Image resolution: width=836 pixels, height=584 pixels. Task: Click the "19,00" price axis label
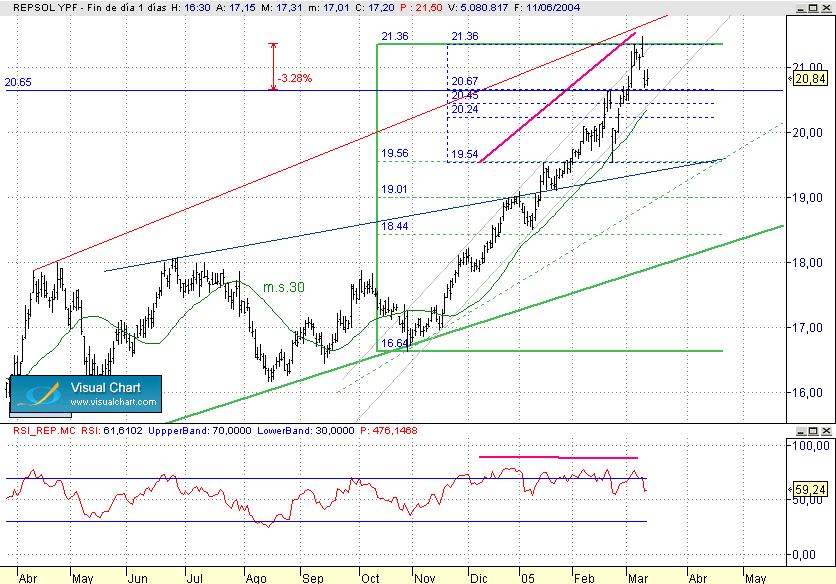click(x=807, y=198)
